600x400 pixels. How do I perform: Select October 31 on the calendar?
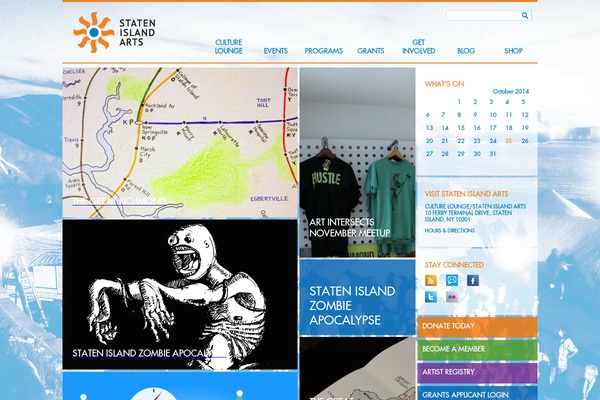click(492, 154)
